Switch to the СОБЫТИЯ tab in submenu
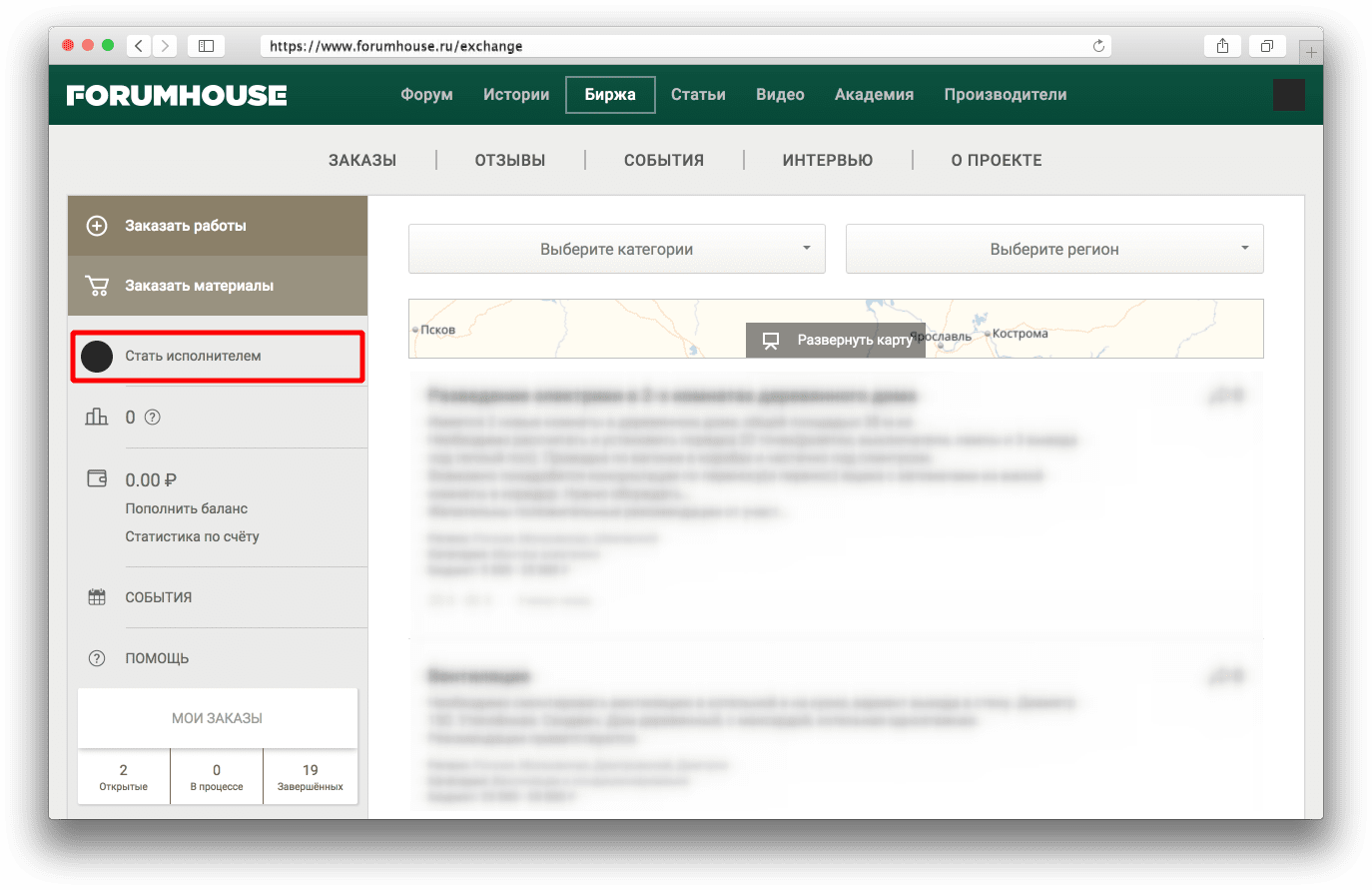Image resolution: width=1372 pixels, height=890 pixels. pos(664,160)
